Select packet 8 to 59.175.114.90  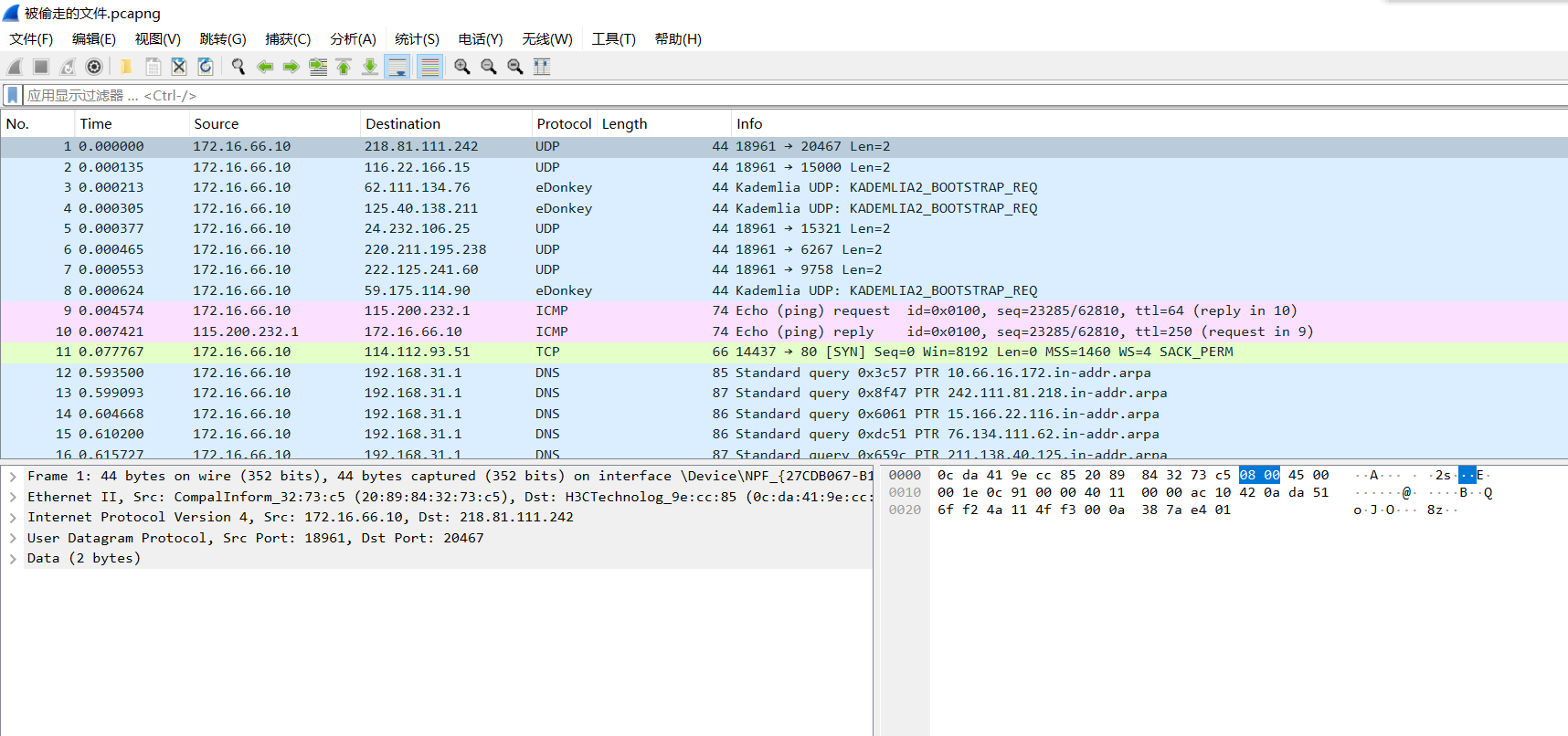point(784,290)
